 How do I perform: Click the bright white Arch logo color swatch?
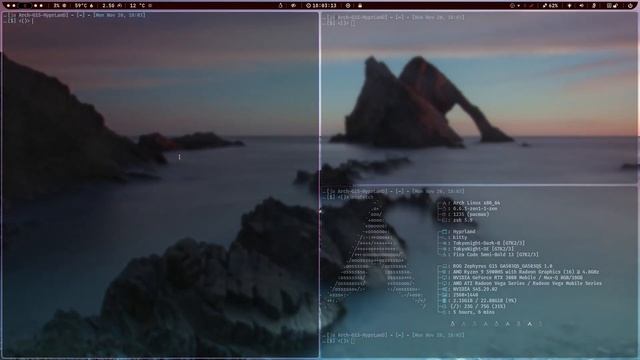[x=530, y=324]
